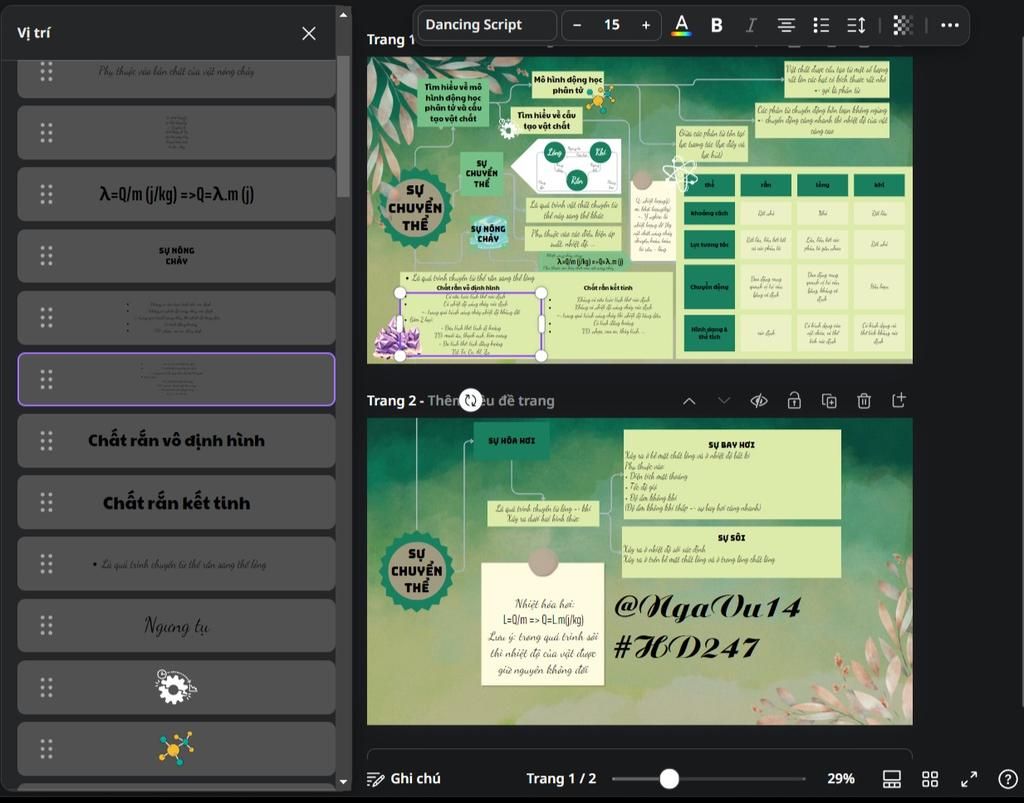
Task: Select the "Chất rắn kết tinh" layer
Action: [176, 503]
